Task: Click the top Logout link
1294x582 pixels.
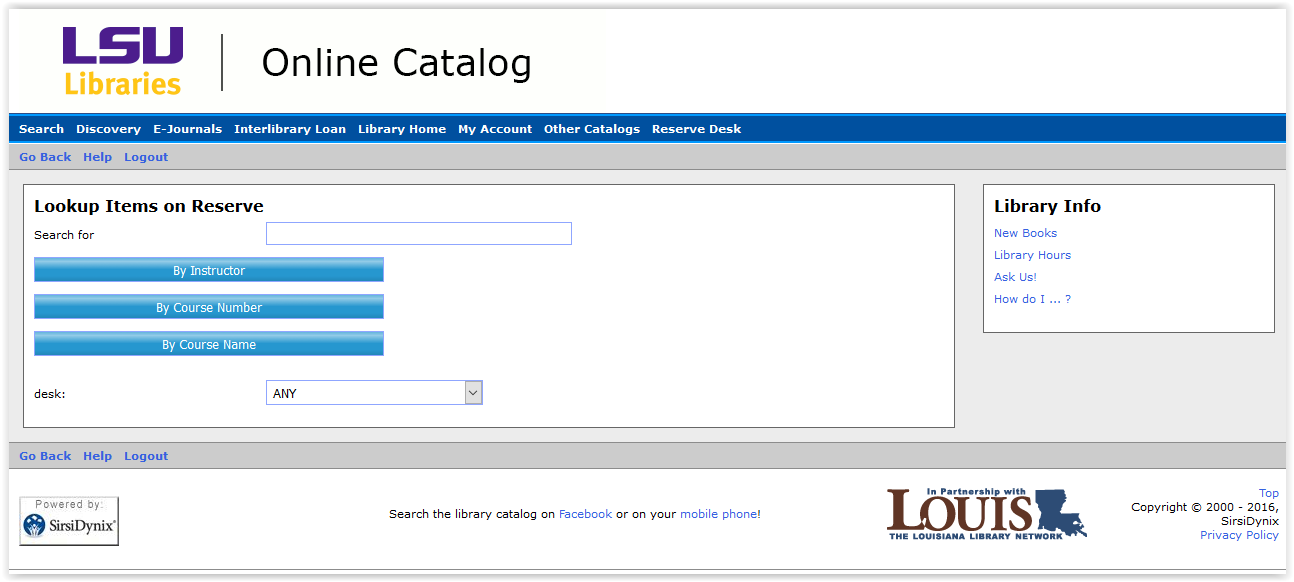Action: [x=146, y=157]
